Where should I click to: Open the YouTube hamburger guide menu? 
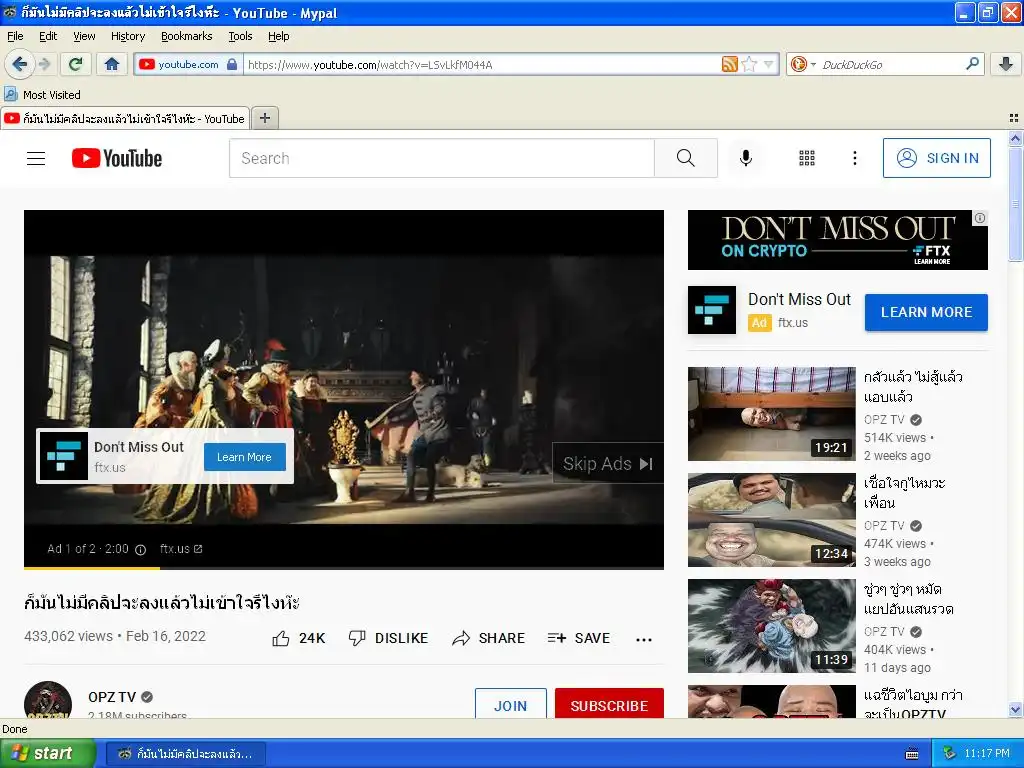tap(36, 158)
